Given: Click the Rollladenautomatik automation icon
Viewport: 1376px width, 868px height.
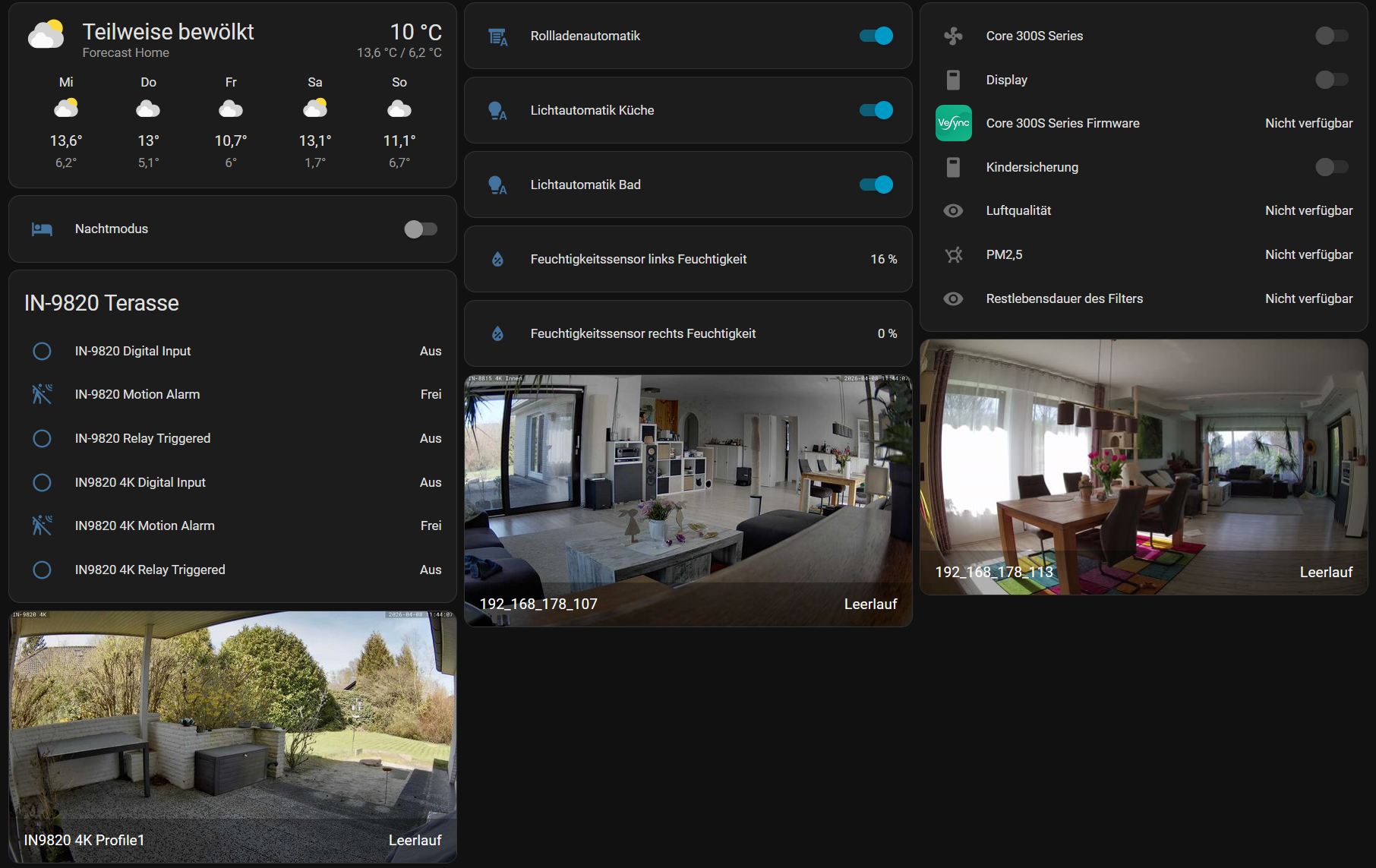Looking at the screenshot, I should point(497,36).
